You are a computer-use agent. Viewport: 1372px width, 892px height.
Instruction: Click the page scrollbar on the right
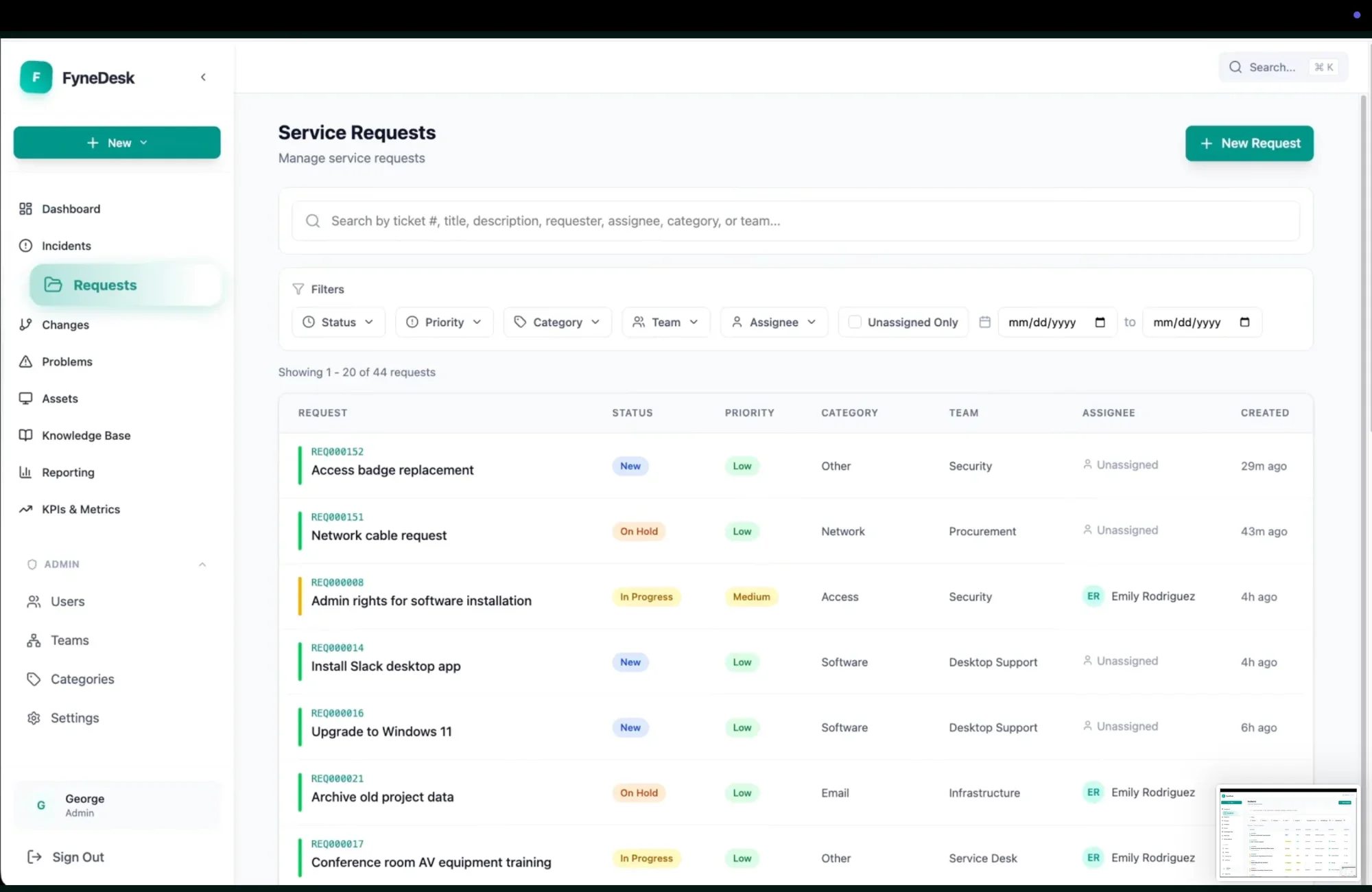1363,274
